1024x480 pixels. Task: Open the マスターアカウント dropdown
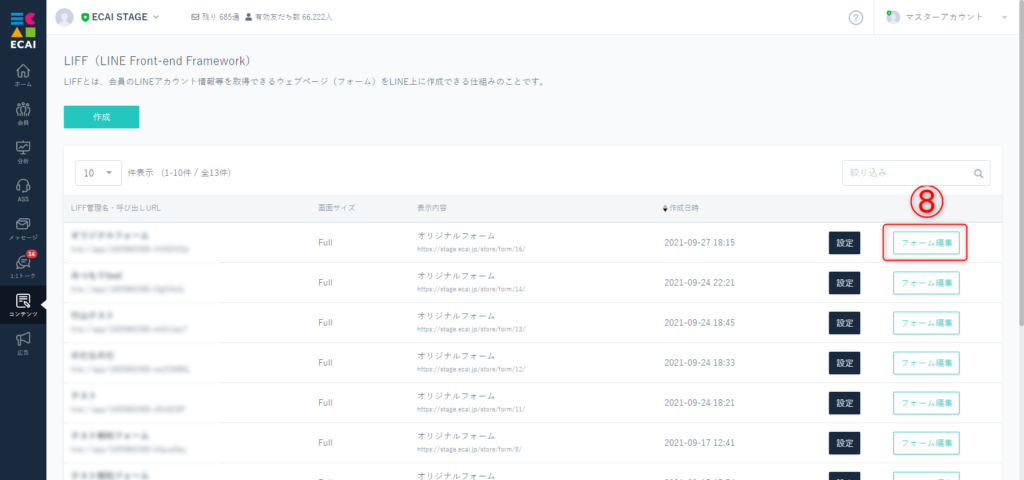click(1004, 18)
